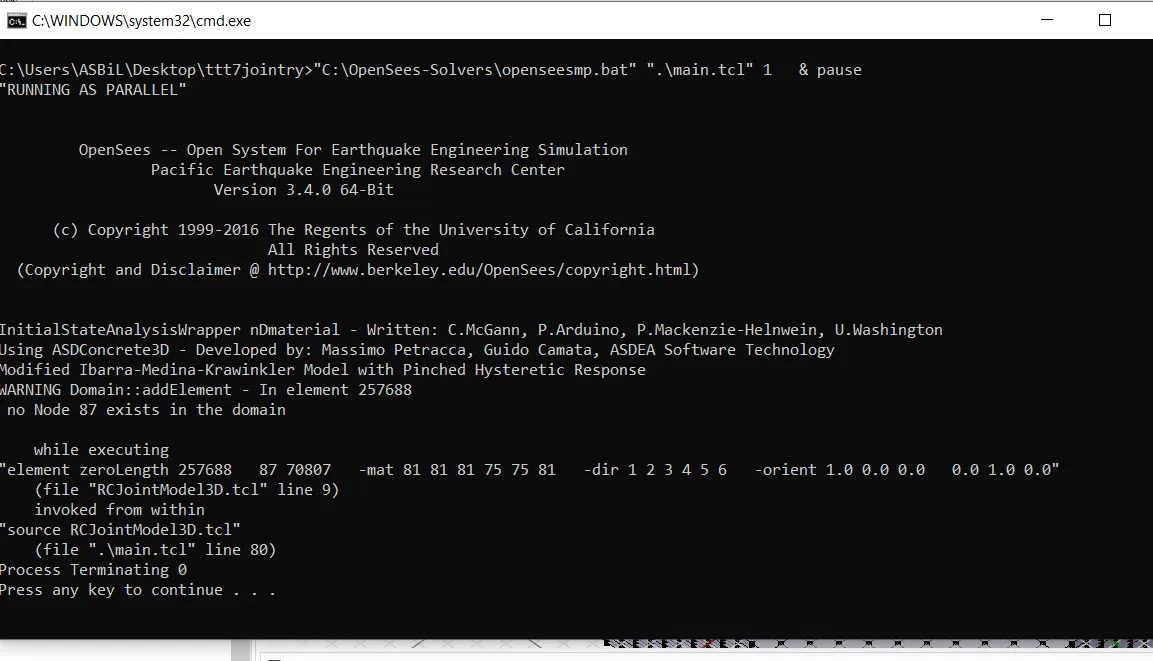Click the 'Process Terminating 0' line
This screenshot has width=1153, height=661.
[93, 570]
